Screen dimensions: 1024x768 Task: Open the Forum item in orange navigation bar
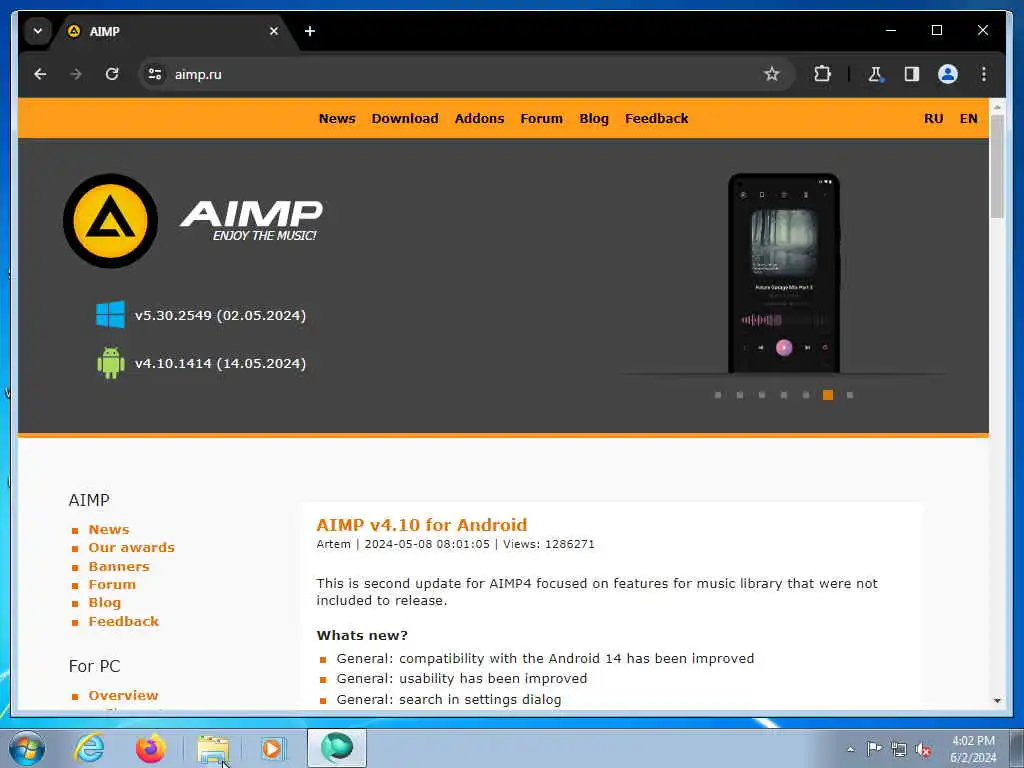[x=541, y=119]
